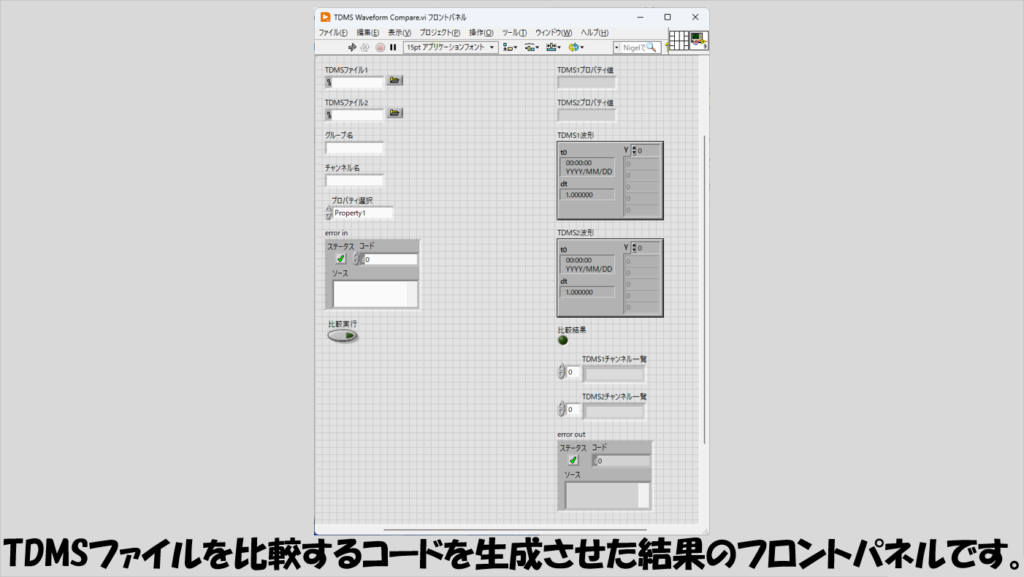Click the error out ソース text box
1024x577 pixels.
[607, 495]
